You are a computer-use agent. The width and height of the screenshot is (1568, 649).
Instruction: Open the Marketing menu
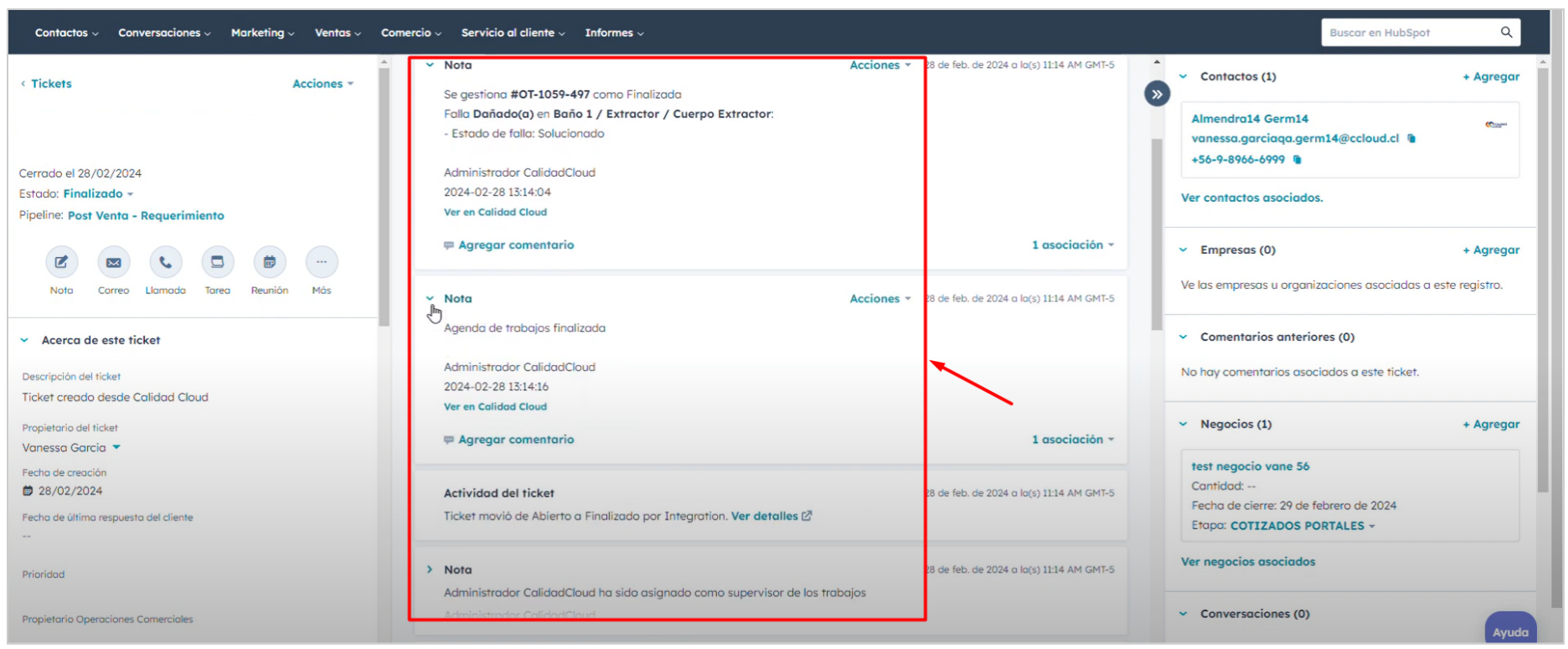click(x=262, y=33)
